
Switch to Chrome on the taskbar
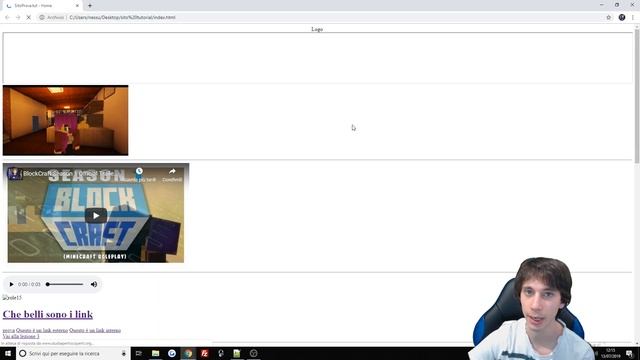click(x=188, y=353)
